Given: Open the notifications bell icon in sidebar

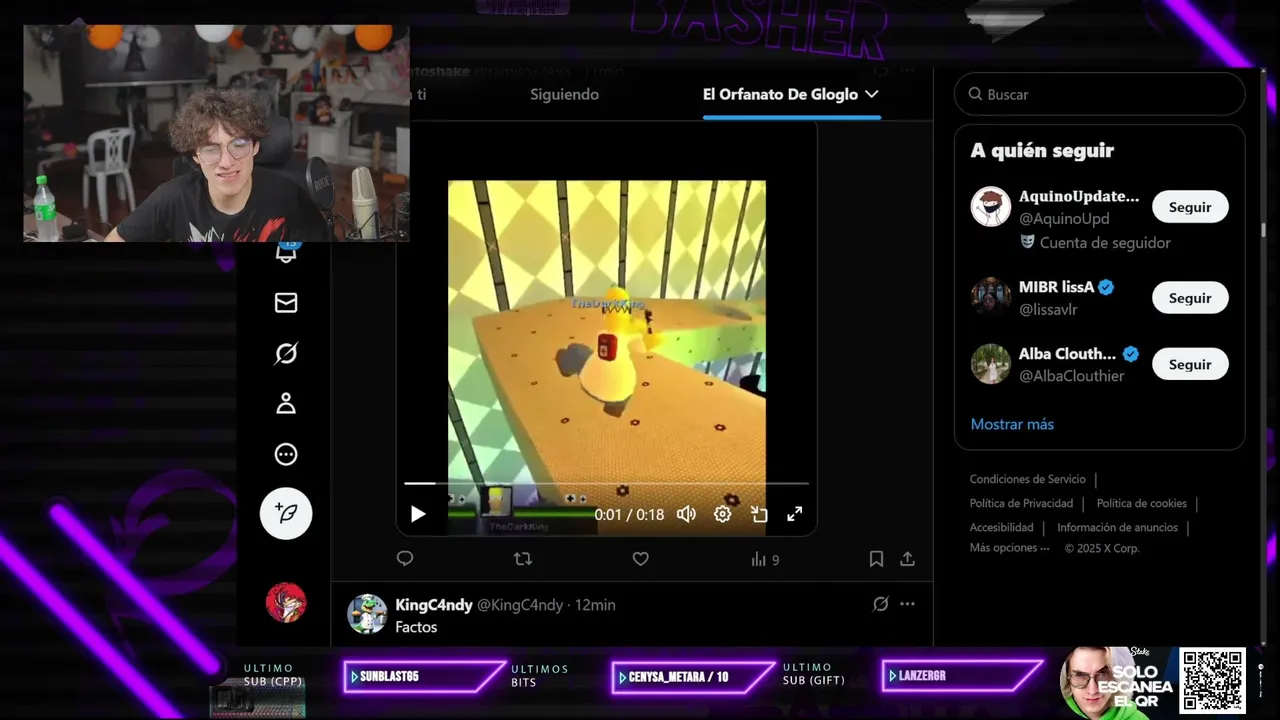Looking at the screenshot, I should pyautogui.click(x=286, y=252).
